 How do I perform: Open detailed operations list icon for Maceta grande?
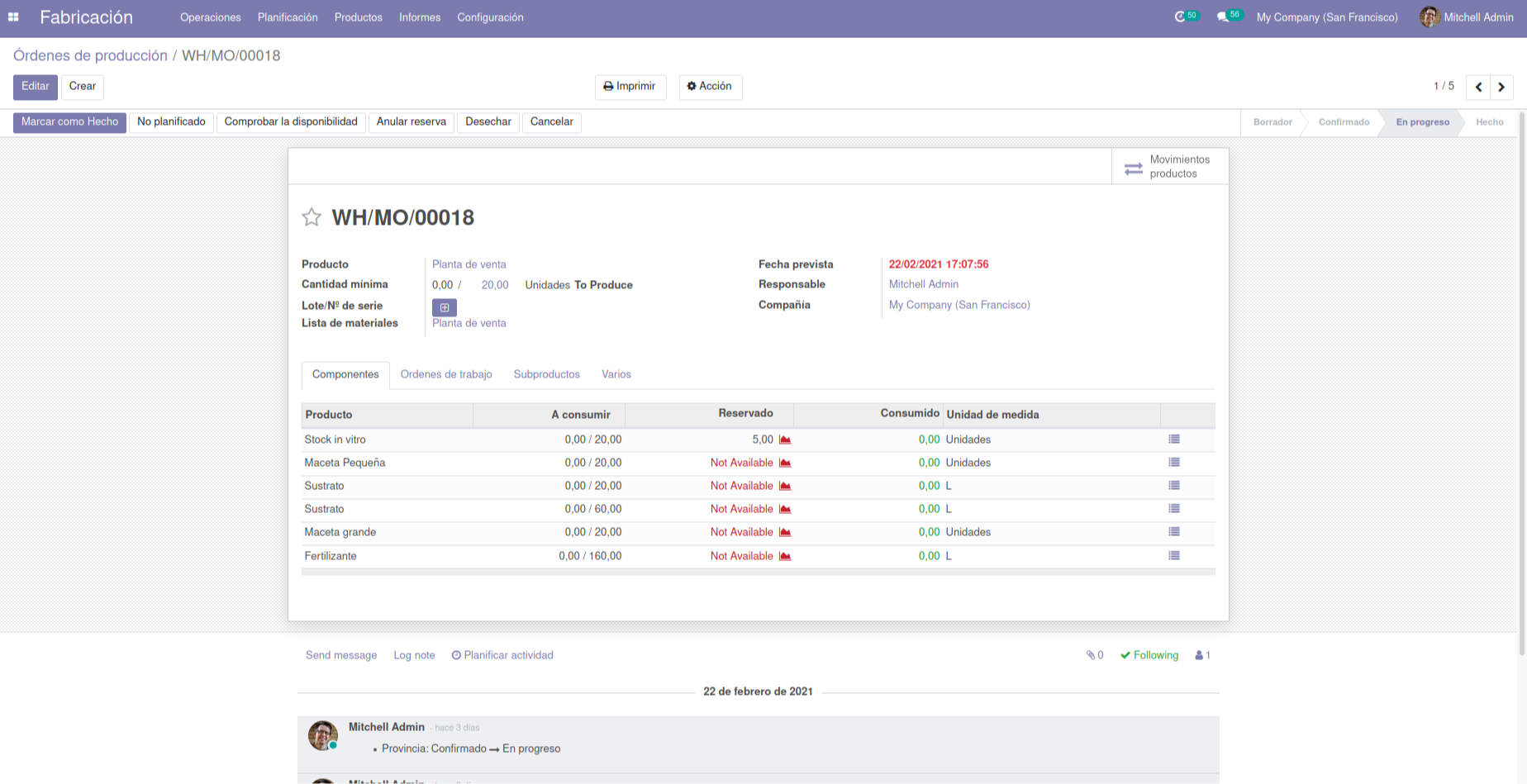(1174, 532)
